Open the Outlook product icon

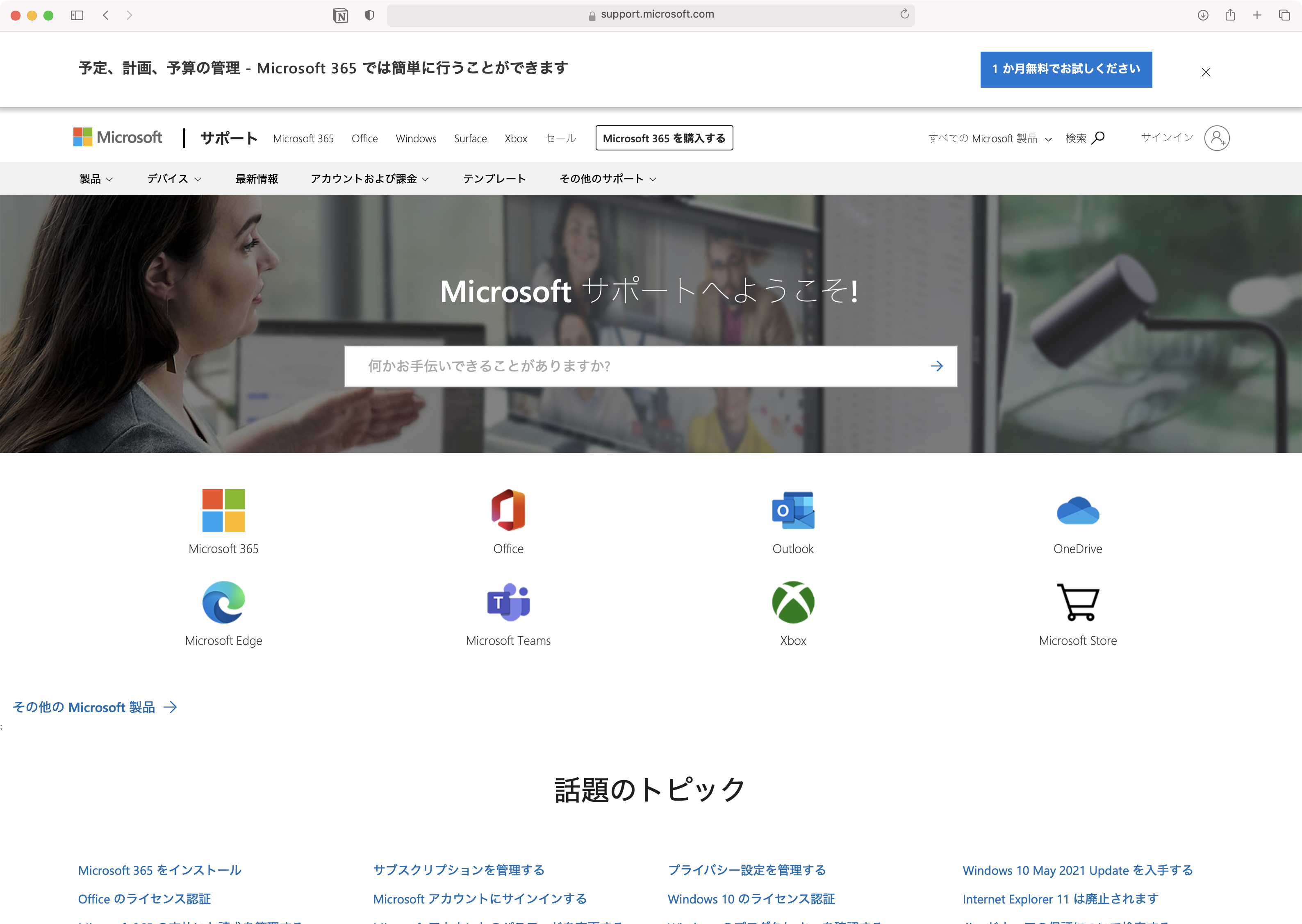click(x=793, y=510)
